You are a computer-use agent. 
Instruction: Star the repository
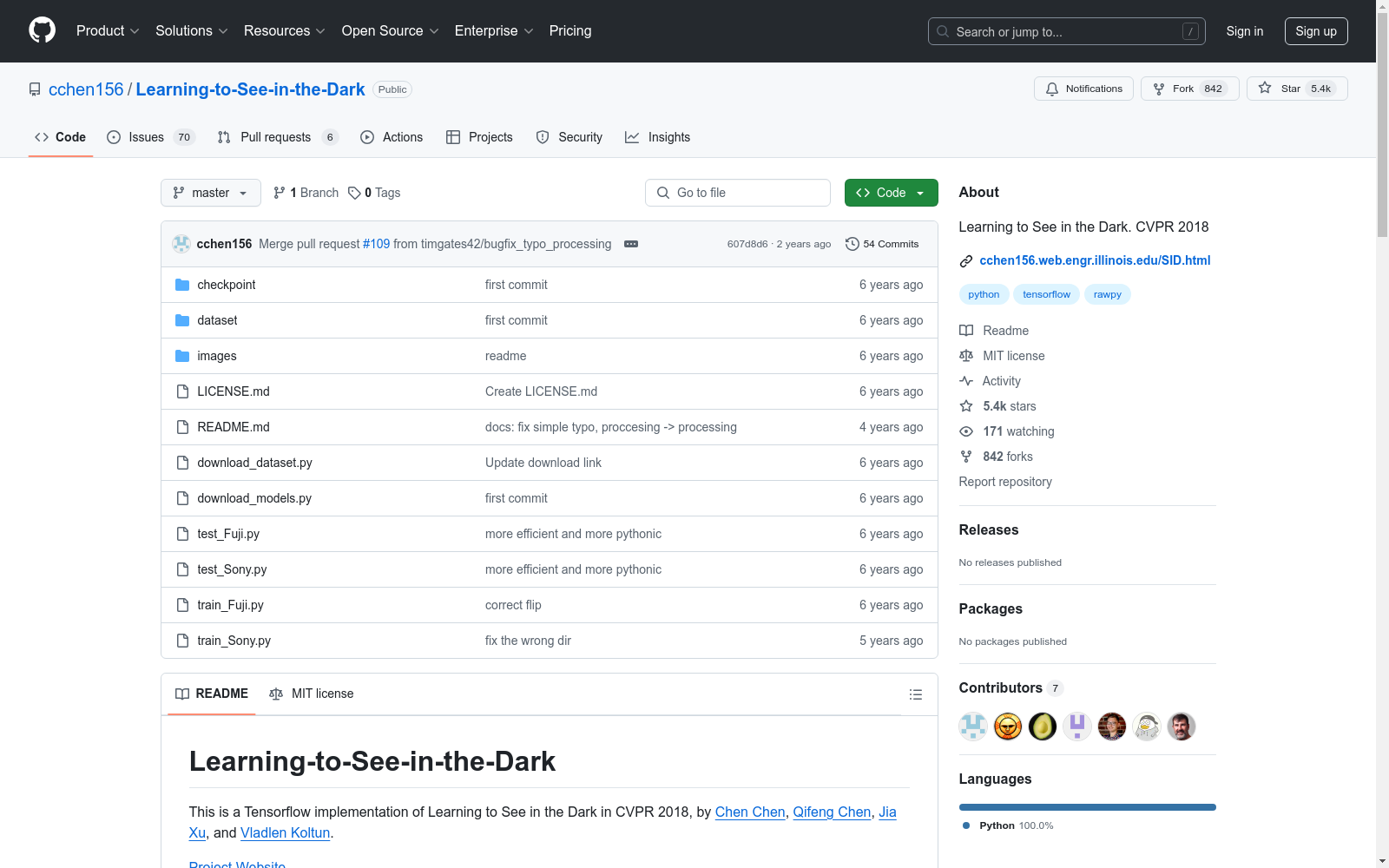(1297, 89)
